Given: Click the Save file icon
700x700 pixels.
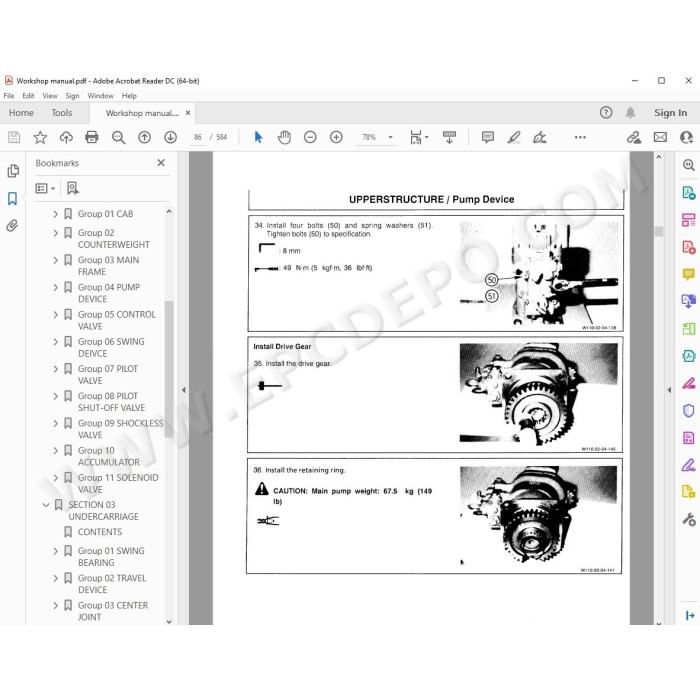Looking at the screenshot, I should click(14, 137).
